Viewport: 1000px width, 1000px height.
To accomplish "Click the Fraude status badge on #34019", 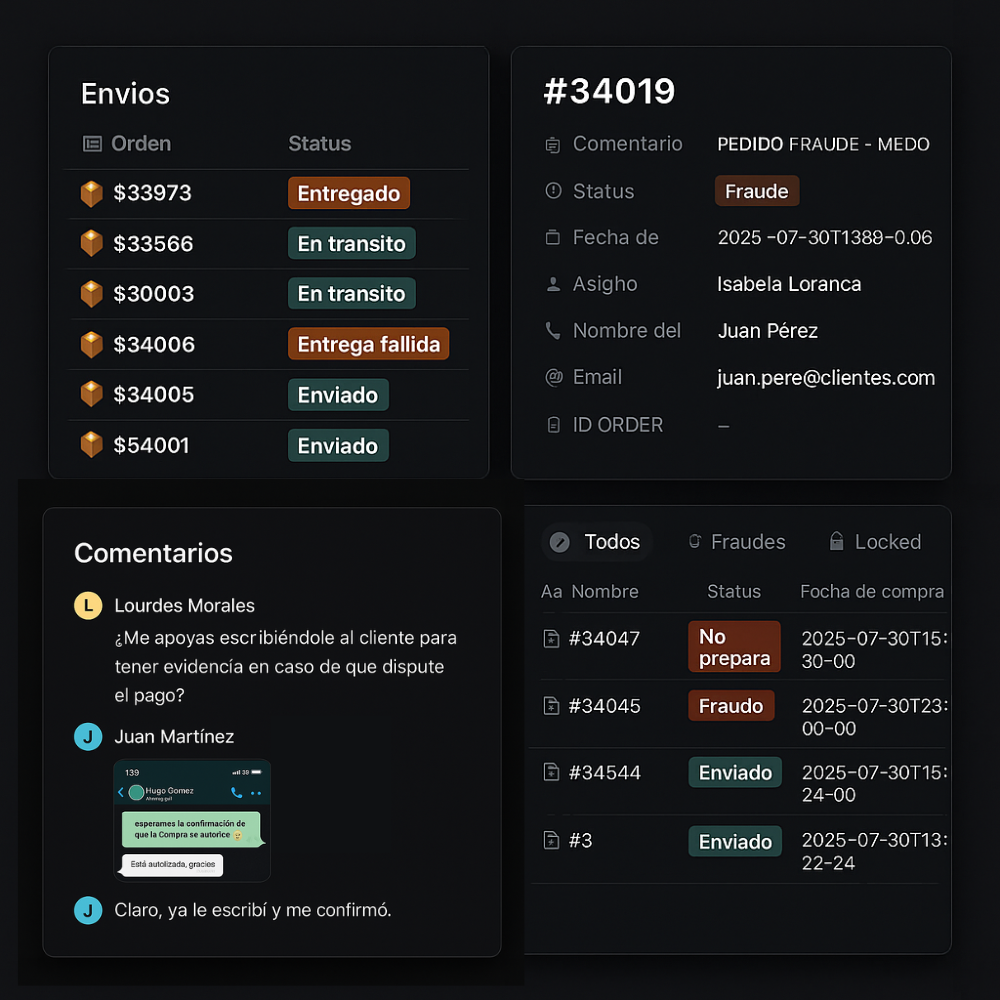I will (757, 191).
